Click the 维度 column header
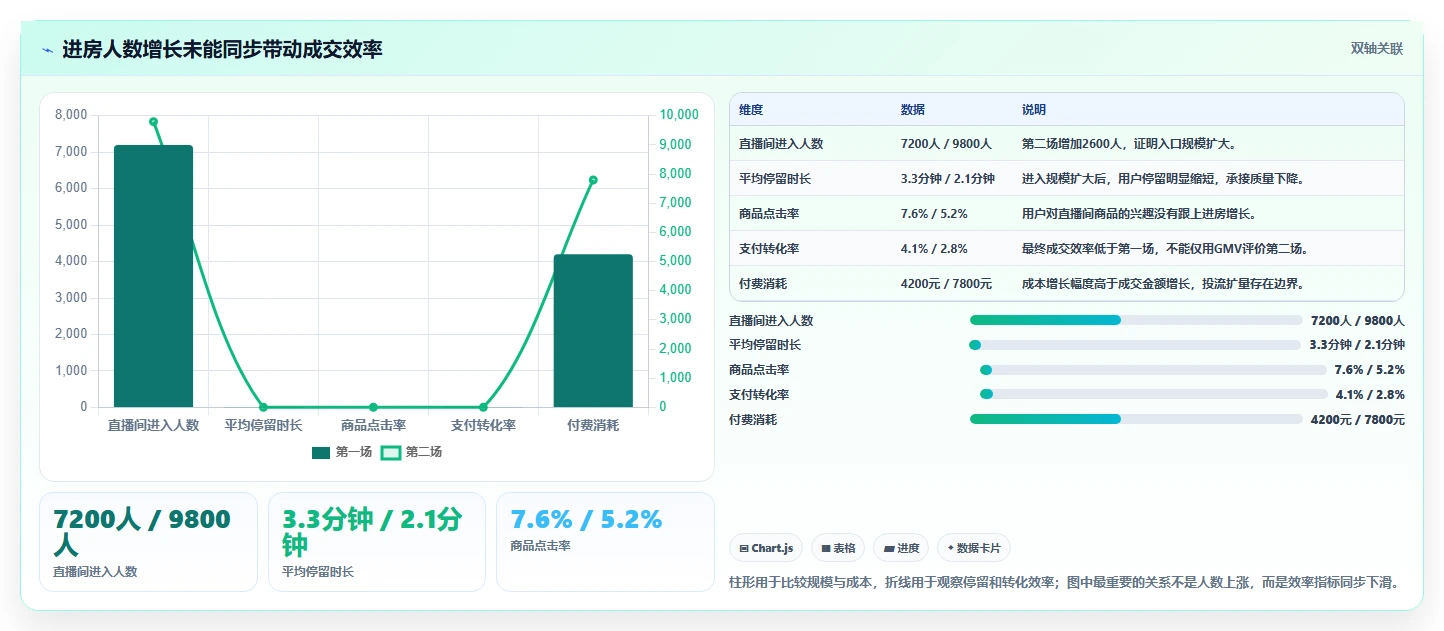The height and width of the screenshot is (631, 1444). (x=751, y=110)
